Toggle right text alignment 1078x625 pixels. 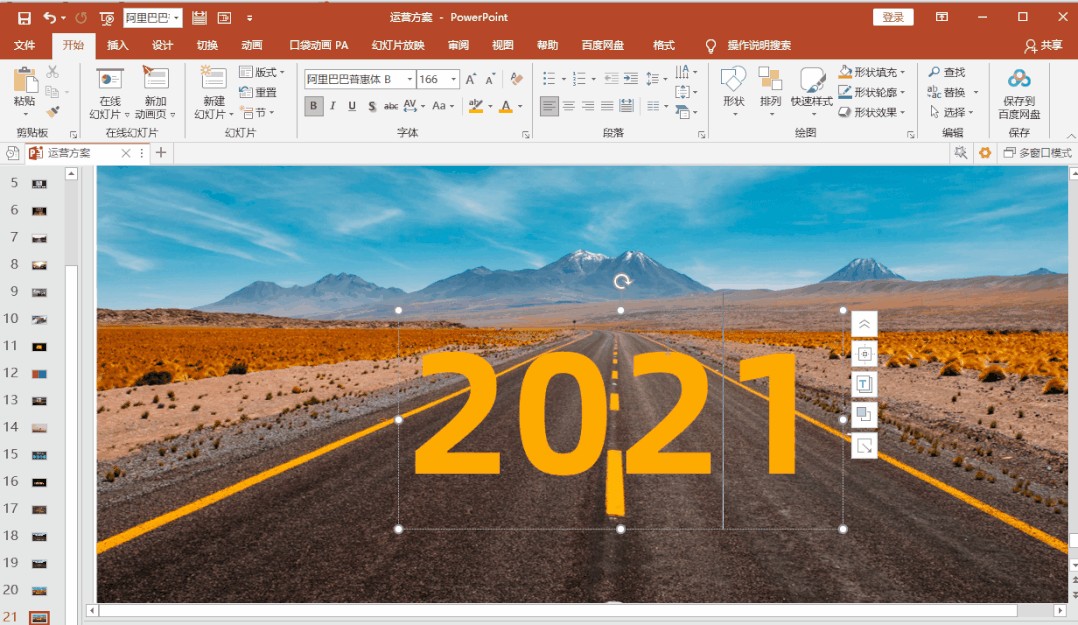click(x=588, y=106)
